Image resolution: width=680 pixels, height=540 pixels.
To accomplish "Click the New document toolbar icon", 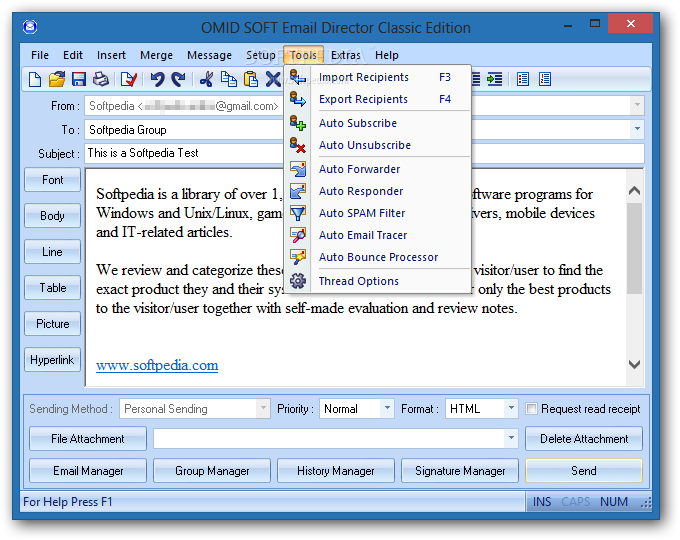I will (x=35, y=79).
